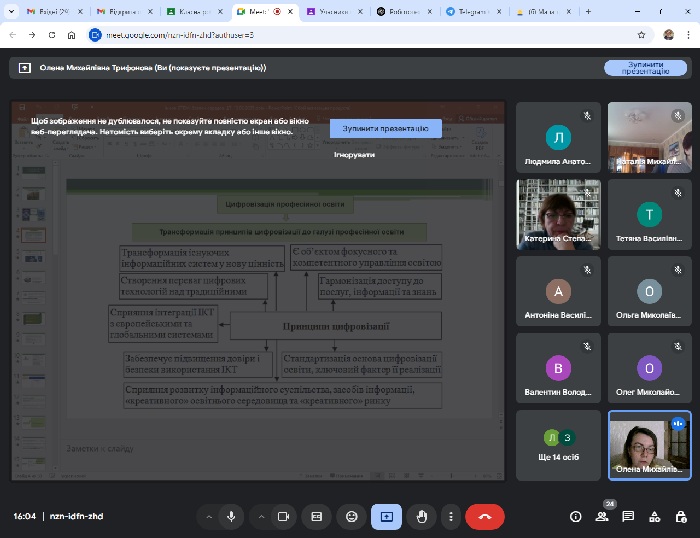Image resolution: width=700 pixels, height=538 pixels.
Task: Open the activities panel
Action: tap(654, 516)
